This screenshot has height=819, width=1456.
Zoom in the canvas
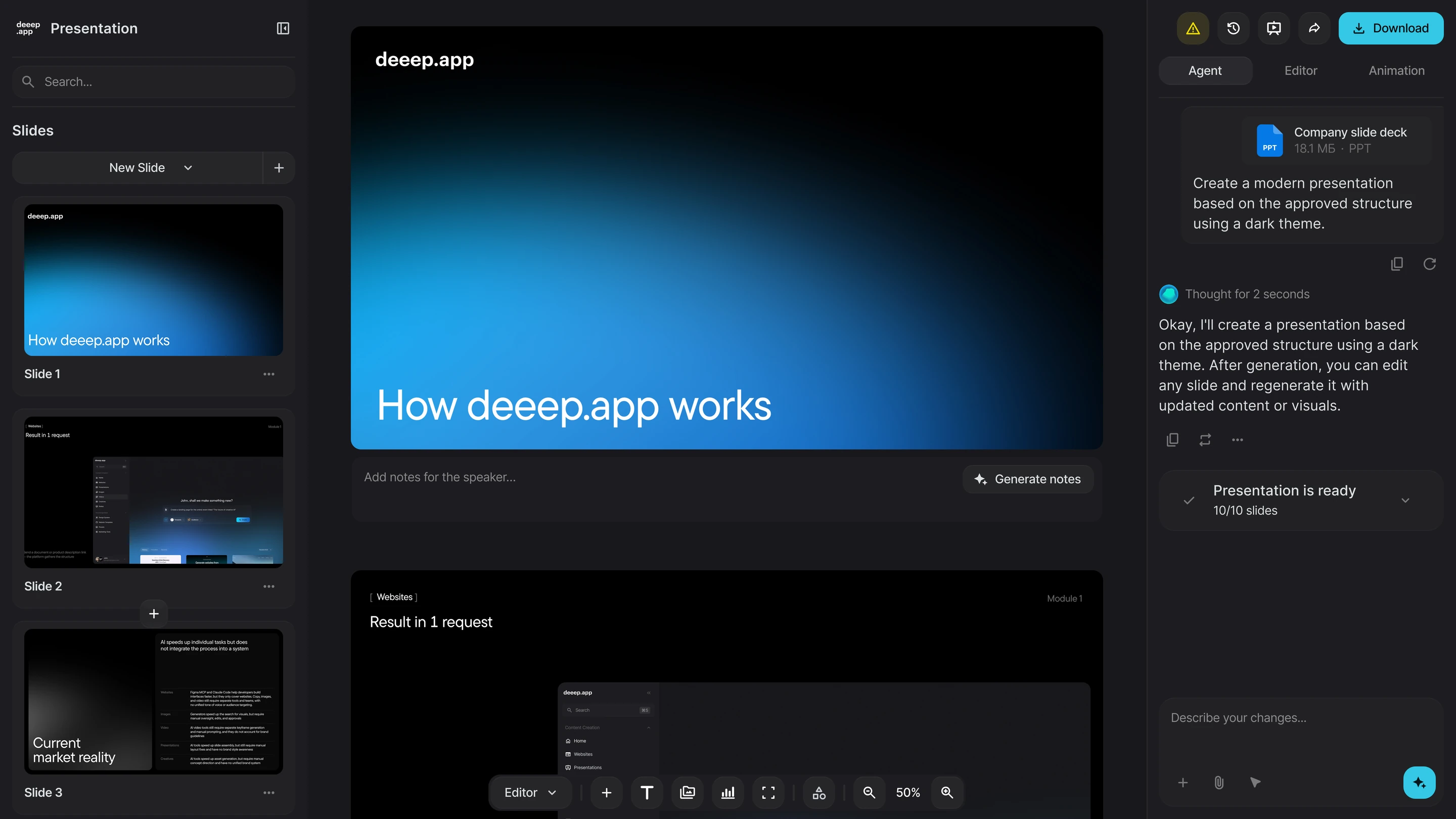(947, 792)
